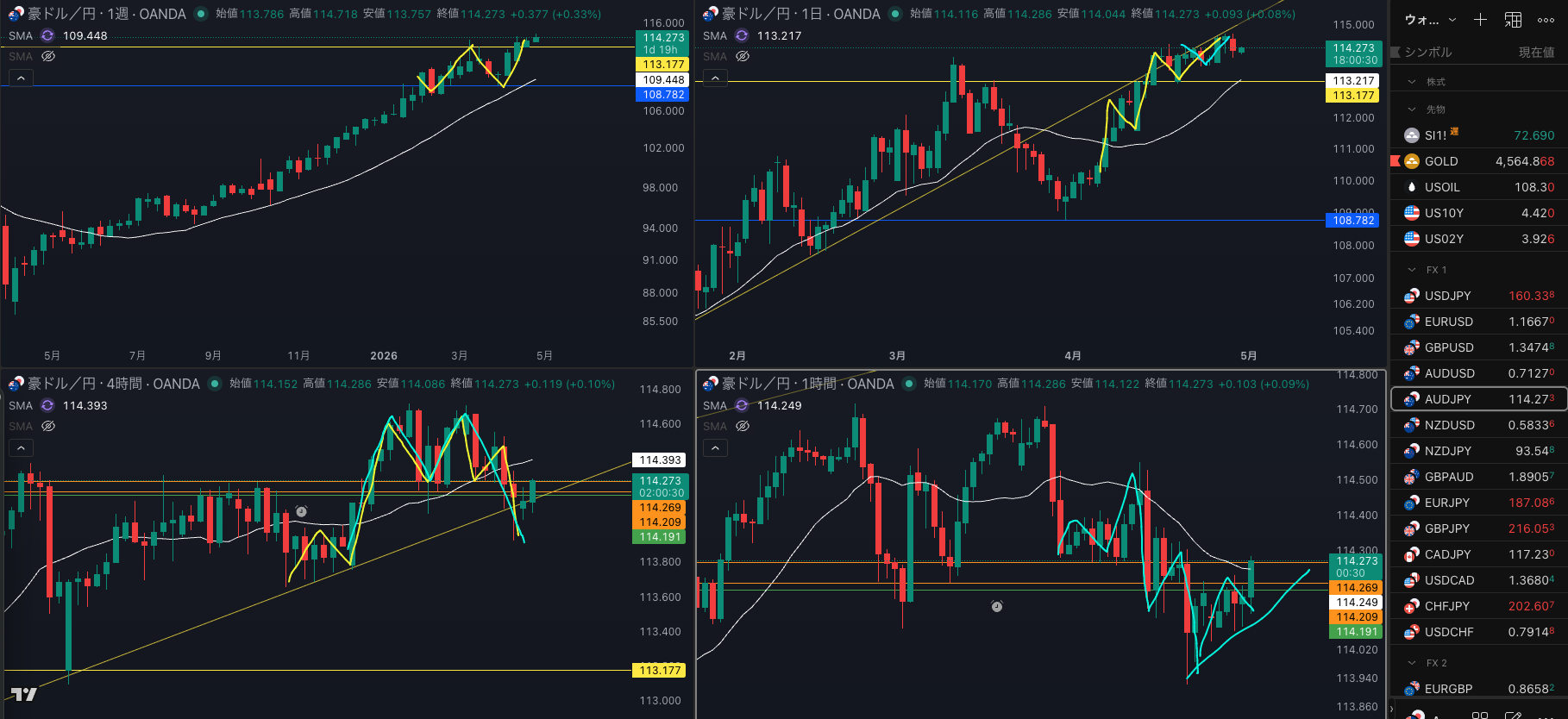
Task: Open the watchlist advanced view grid icon
Action: pyautogui.click(x=1513, y=20)
